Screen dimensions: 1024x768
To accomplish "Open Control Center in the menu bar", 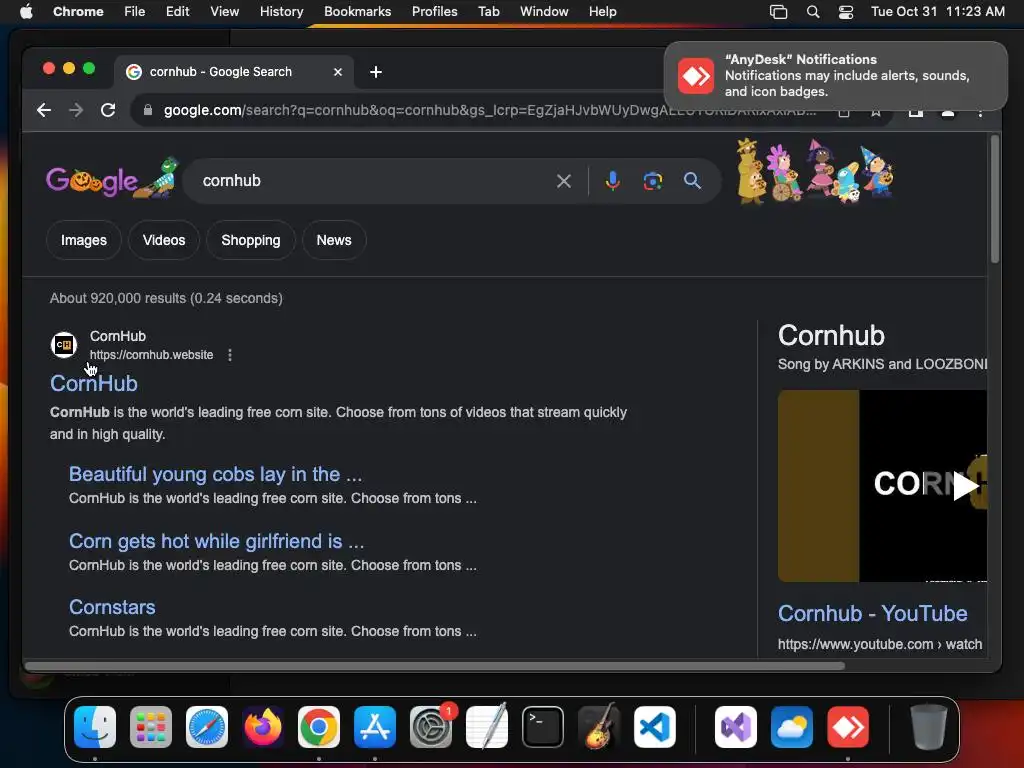I will click(846, 12).
